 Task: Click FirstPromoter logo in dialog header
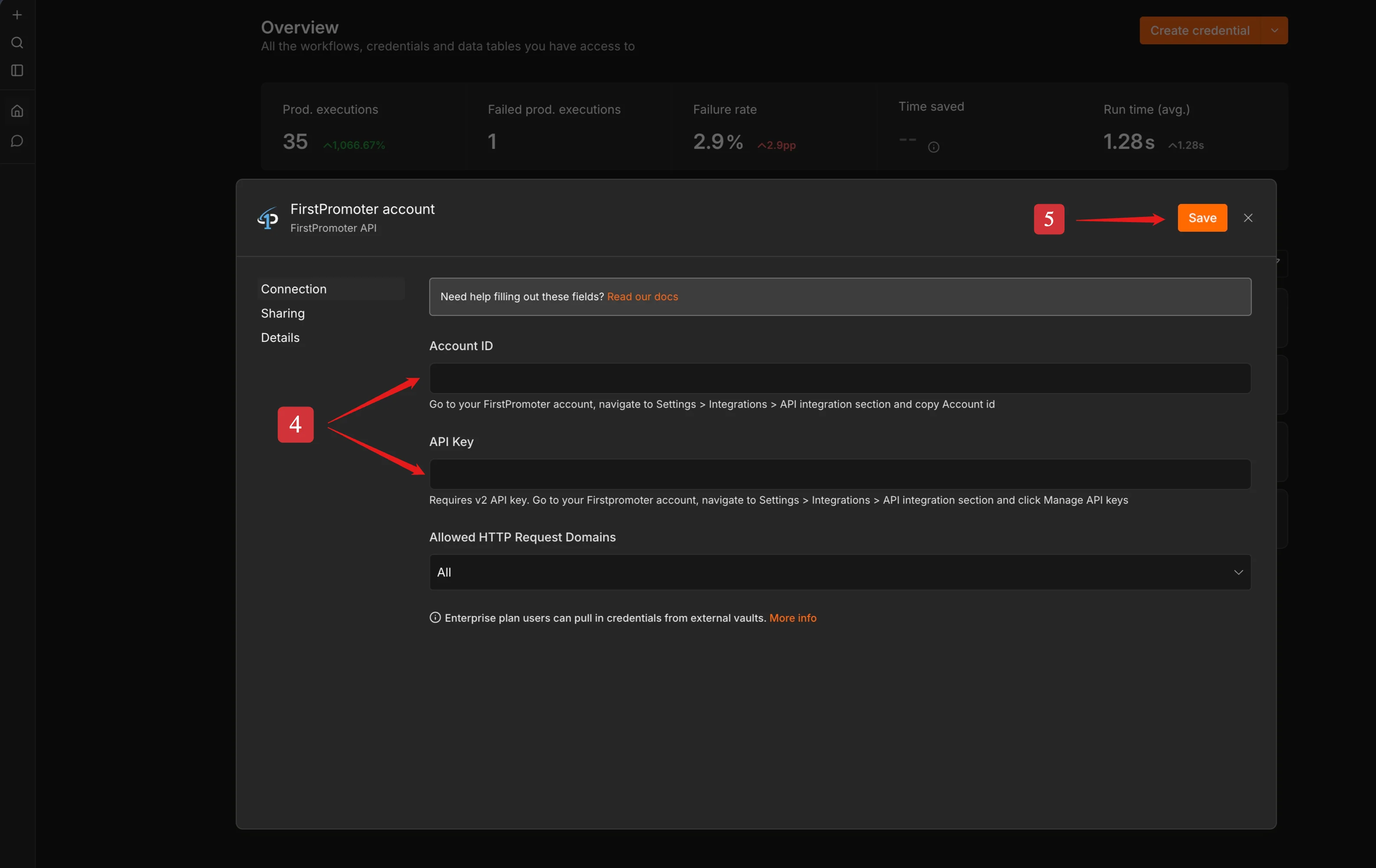(x=268, y=218)
